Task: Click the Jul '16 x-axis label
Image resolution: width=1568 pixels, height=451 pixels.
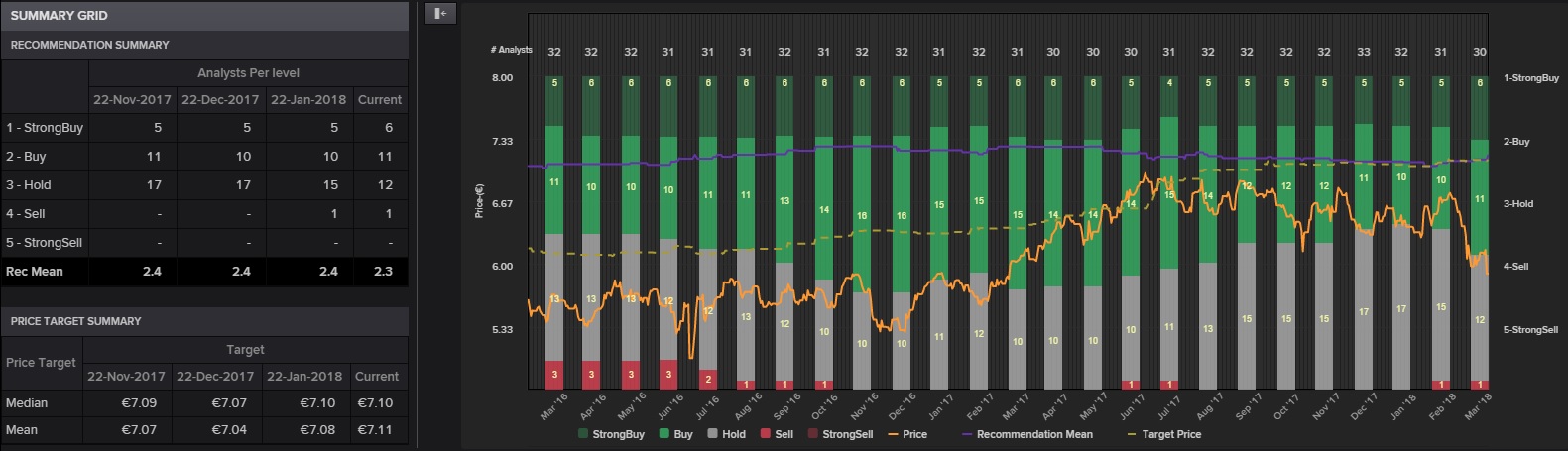Action: 706,406
